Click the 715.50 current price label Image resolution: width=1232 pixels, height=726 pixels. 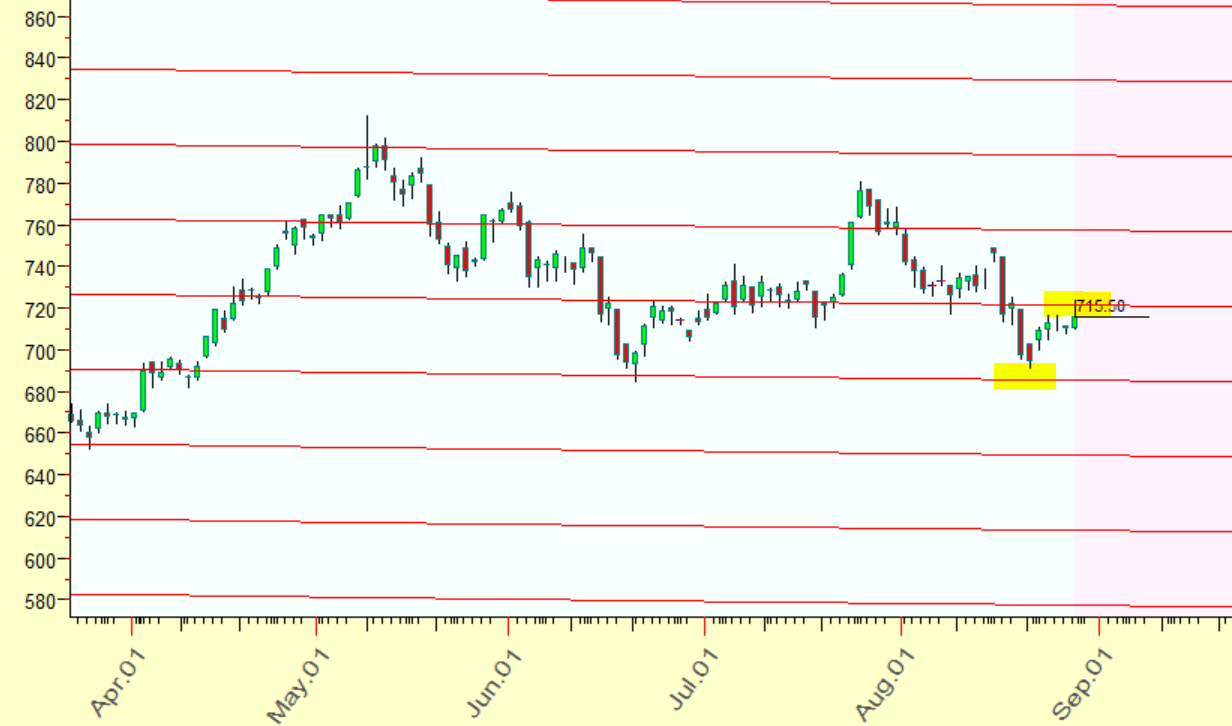tap(1100, 306)
